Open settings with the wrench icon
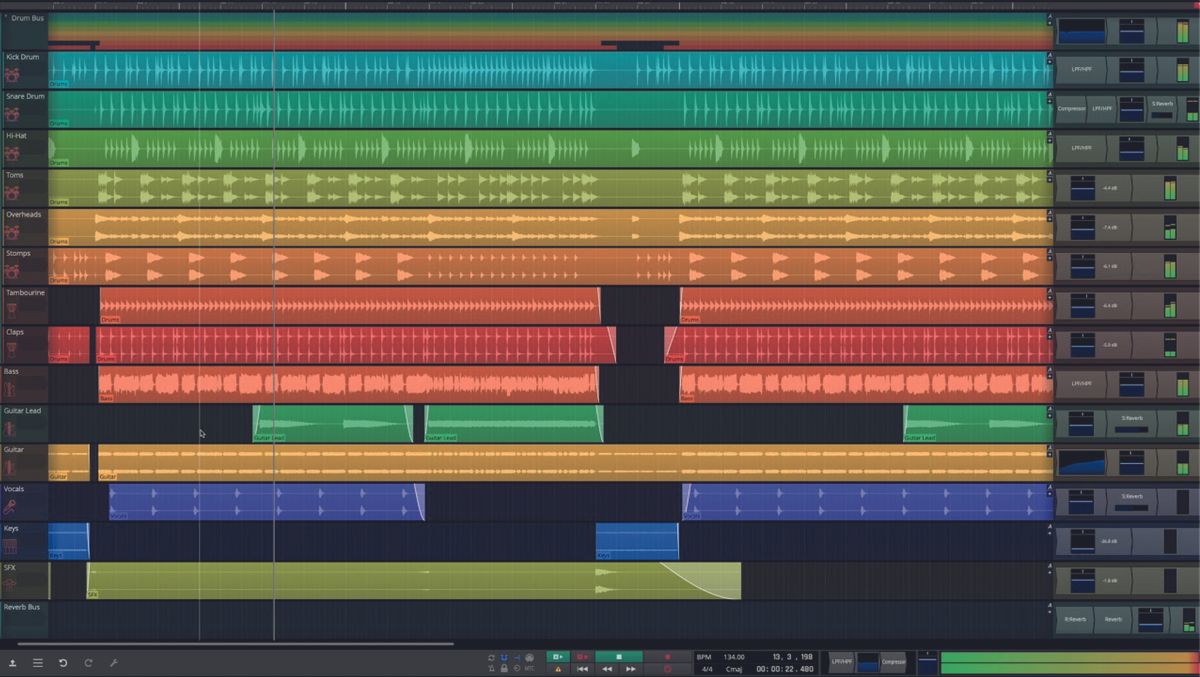Image resolution: width=1200 pixels, height=677 pixels. [112, 662]
